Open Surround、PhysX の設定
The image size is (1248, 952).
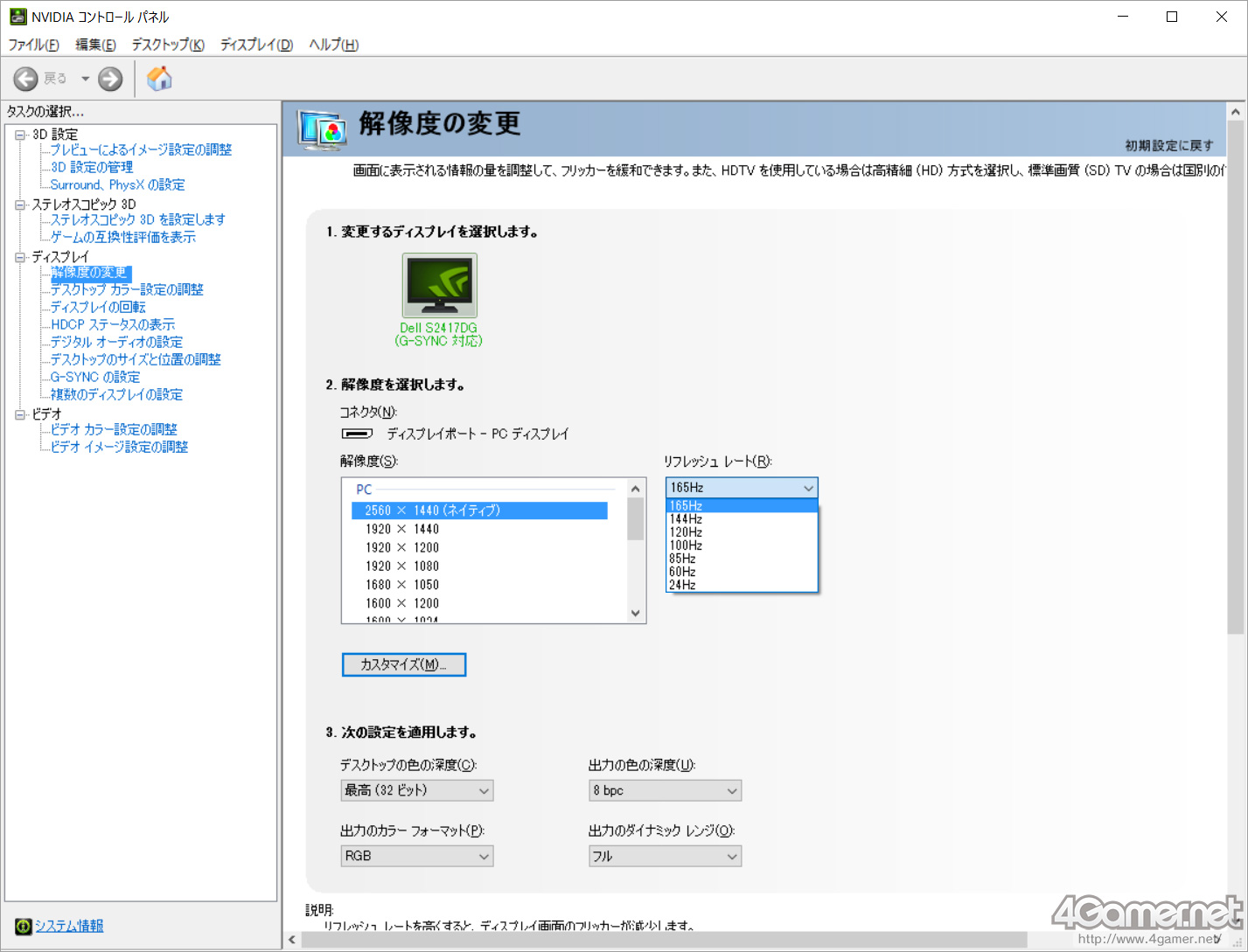point(117,184)
